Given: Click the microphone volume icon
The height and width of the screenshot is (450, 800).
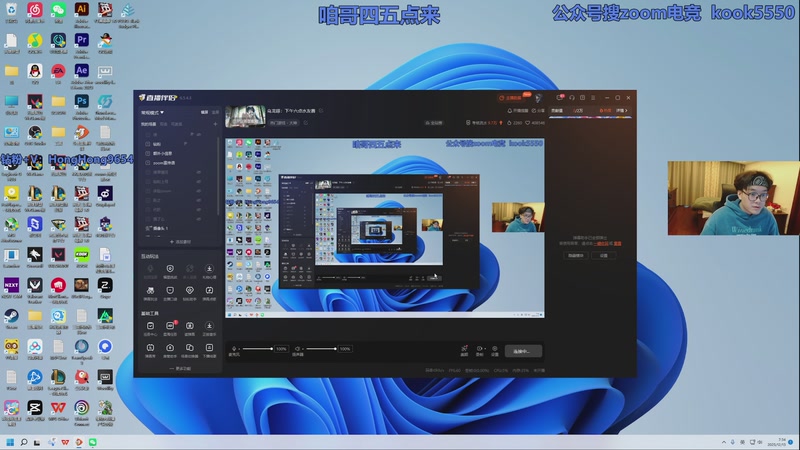Looking at the screenshot, I should click(x=235, y=349).
